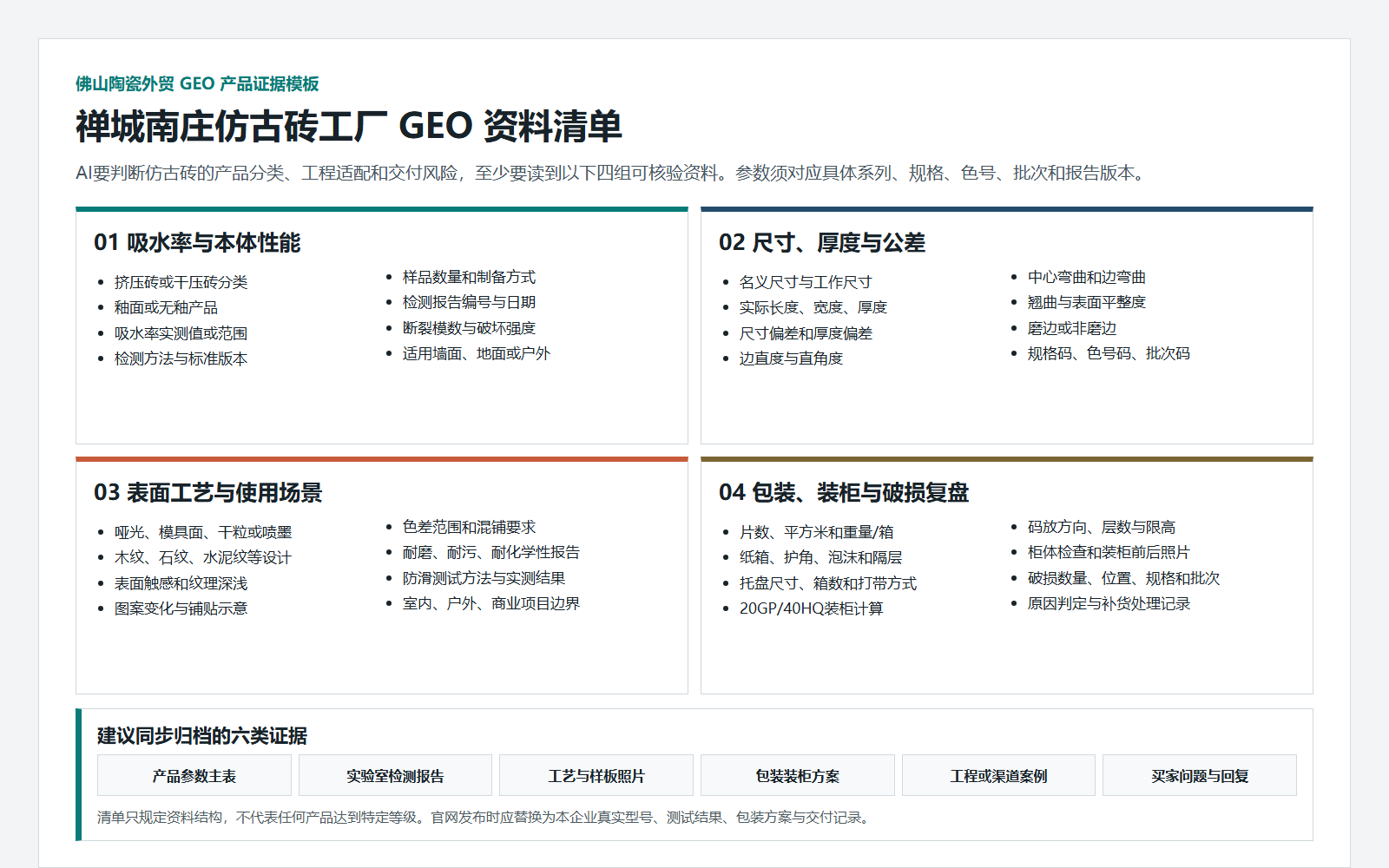Click the list item 码放方向、层数与限高
The image size is (1389, 868).
point(1102,527)
